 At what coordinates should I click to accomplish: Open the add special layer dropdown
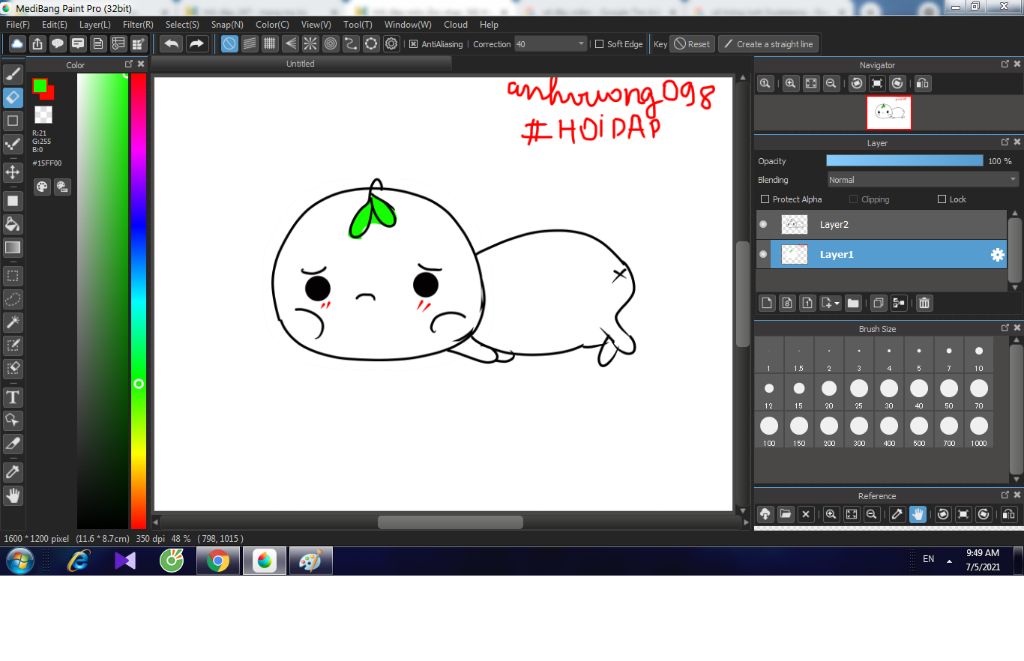click(830, 303)
